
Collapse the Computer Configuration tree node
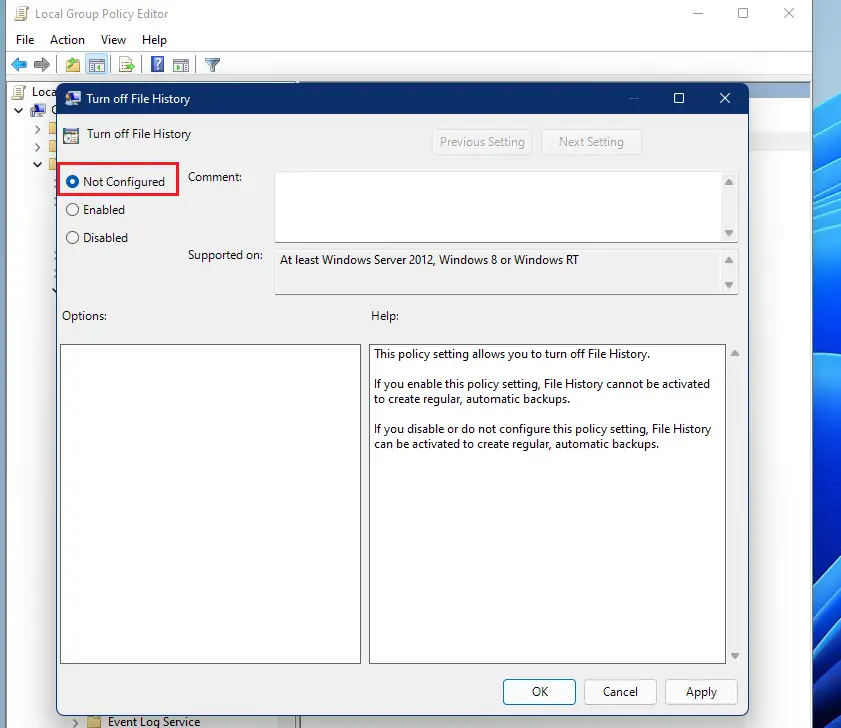[19, 111]
